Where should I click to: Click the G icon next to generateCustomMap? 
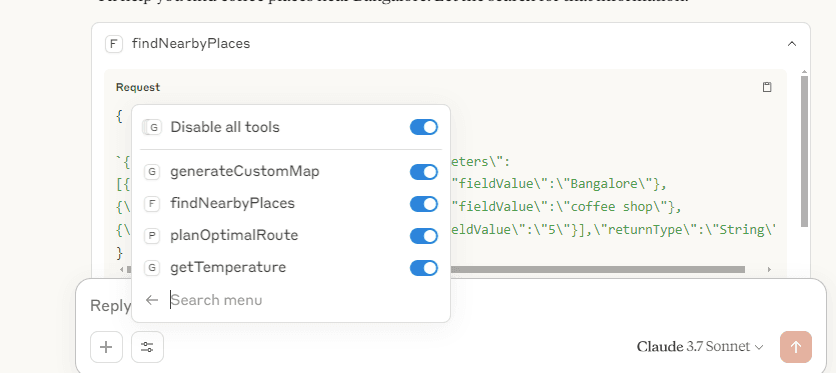tap(152, 172)
